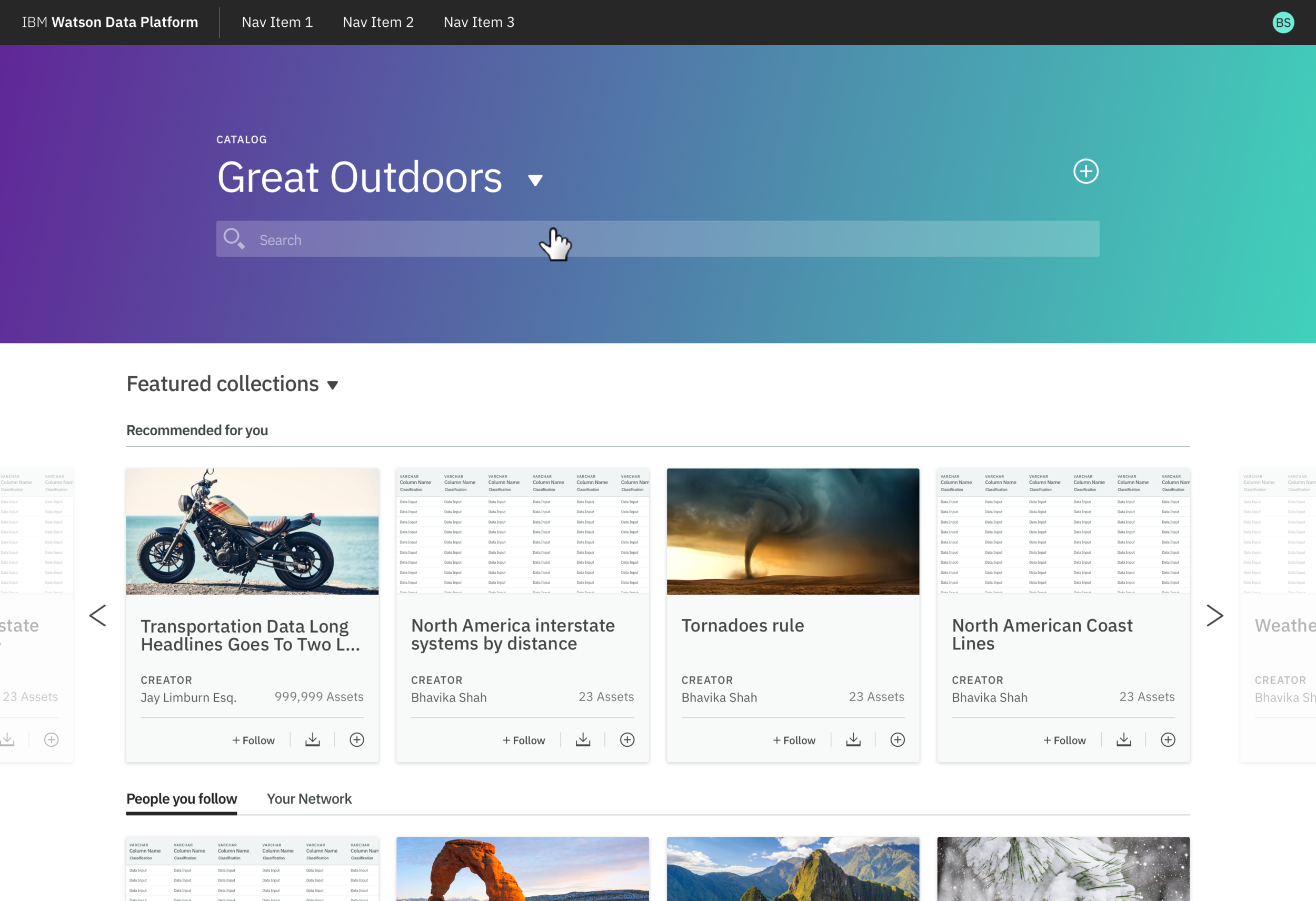This screenshot has height=901, width=1316.
Task: Open Nav Item 1
Action: pos(277,22)
